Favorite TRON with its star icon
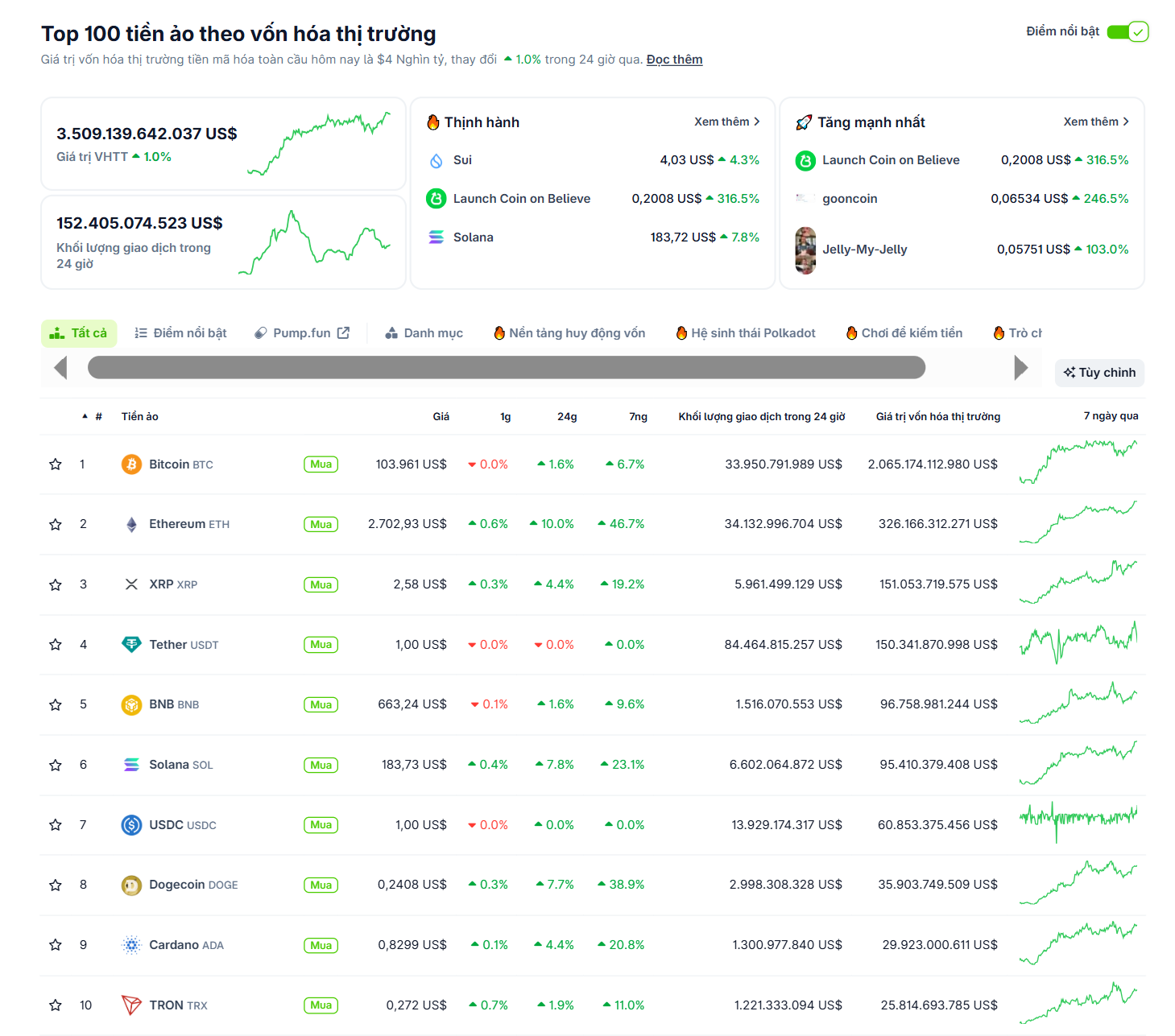Viewport: 1175px width, 1036px height. point(56,1005)
